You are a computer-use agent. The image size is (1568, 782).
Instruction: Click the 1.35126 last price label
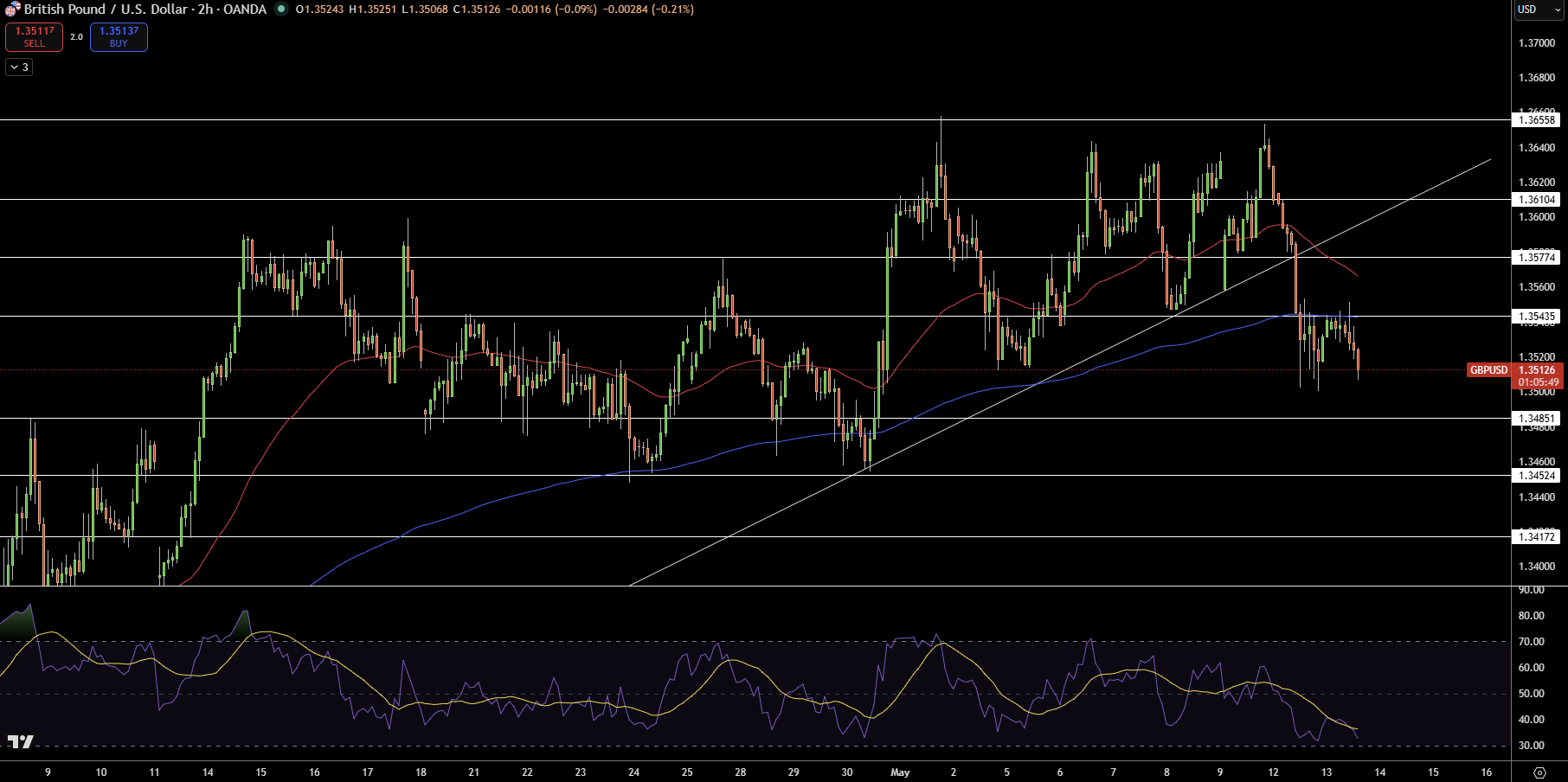(1537, 370)
